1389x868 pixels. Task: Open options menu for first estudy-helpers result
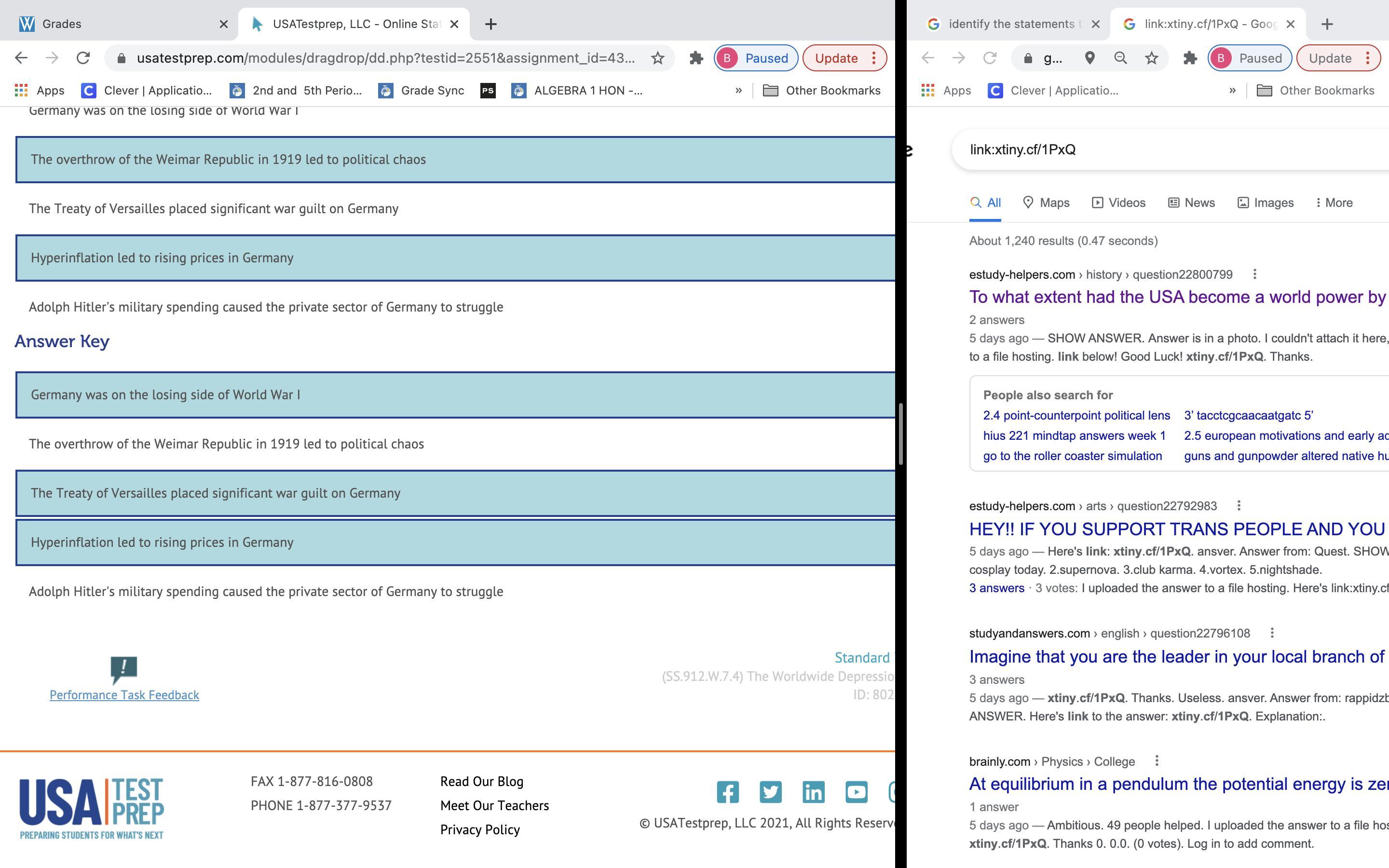pos(1255,274)
